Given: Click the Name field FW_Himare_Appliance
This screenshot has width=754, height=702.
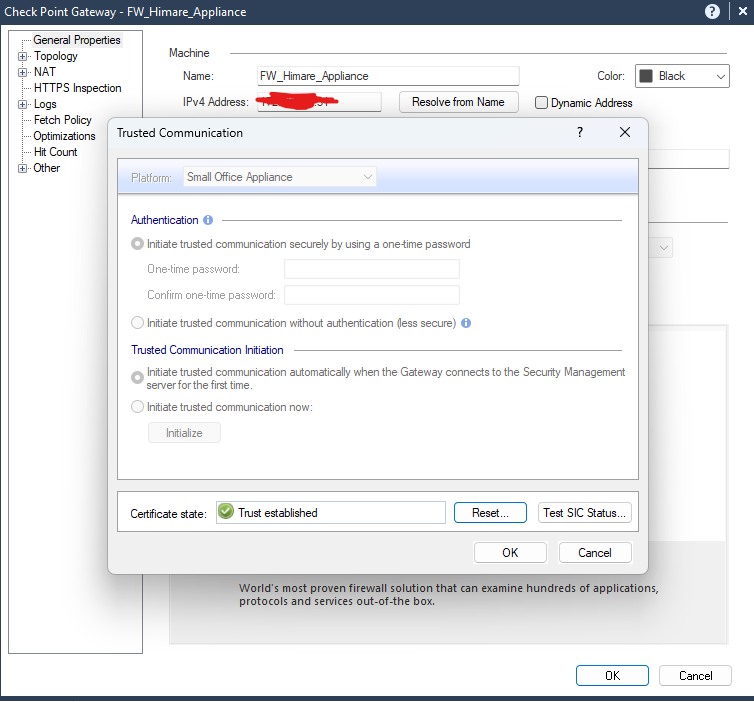Looking at the screenshot, I should 388,76.
